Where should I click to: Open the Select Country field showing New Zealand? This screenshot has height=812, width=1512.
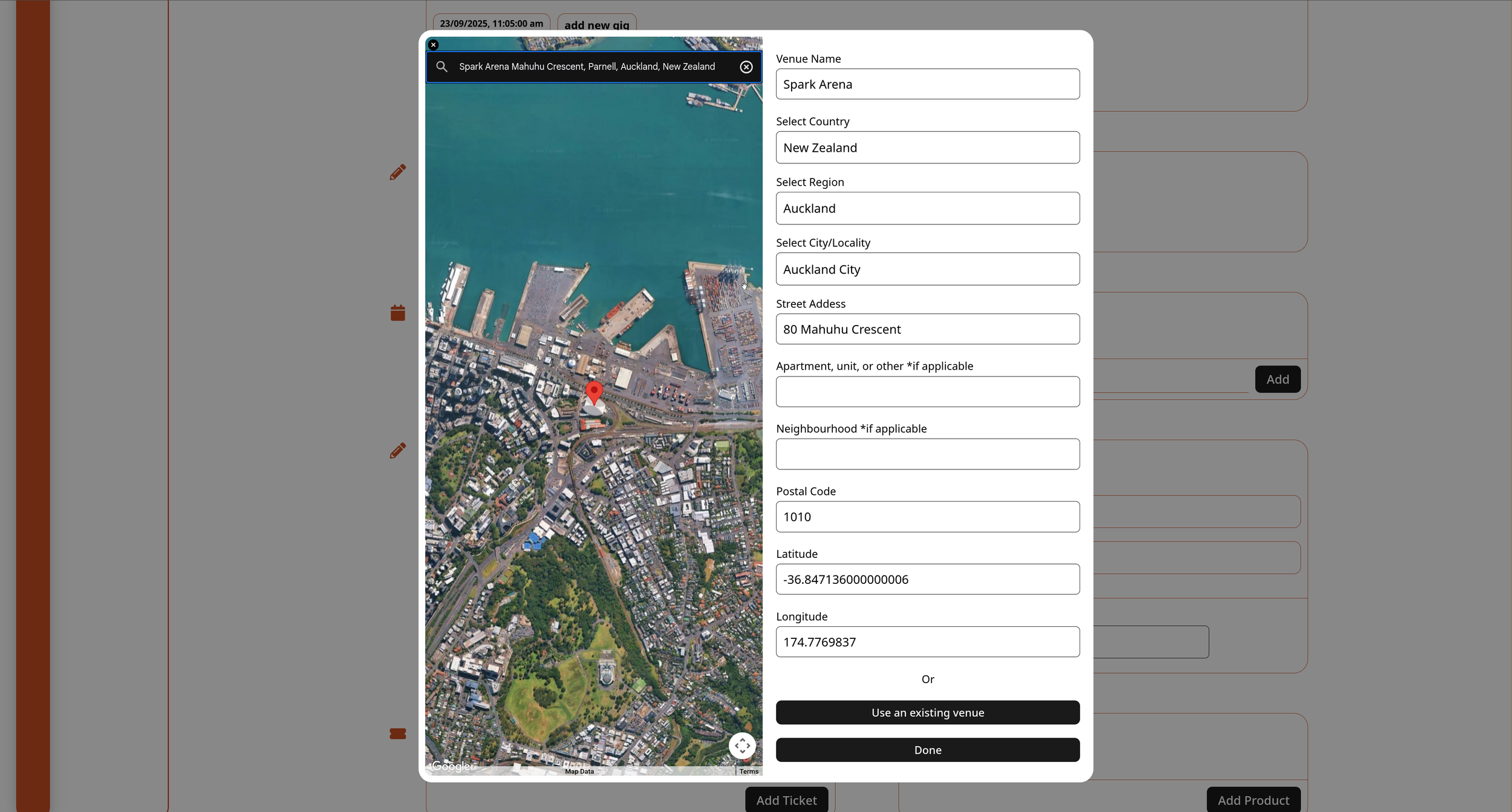click(x=927, y=148)
